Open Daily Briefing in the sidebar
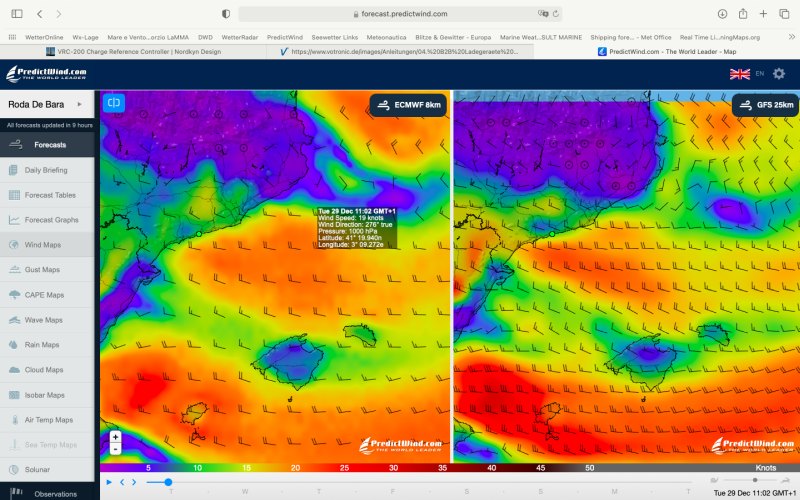This screenshot has height=500, width=800. pyautogui.click(x=47, y=170)
